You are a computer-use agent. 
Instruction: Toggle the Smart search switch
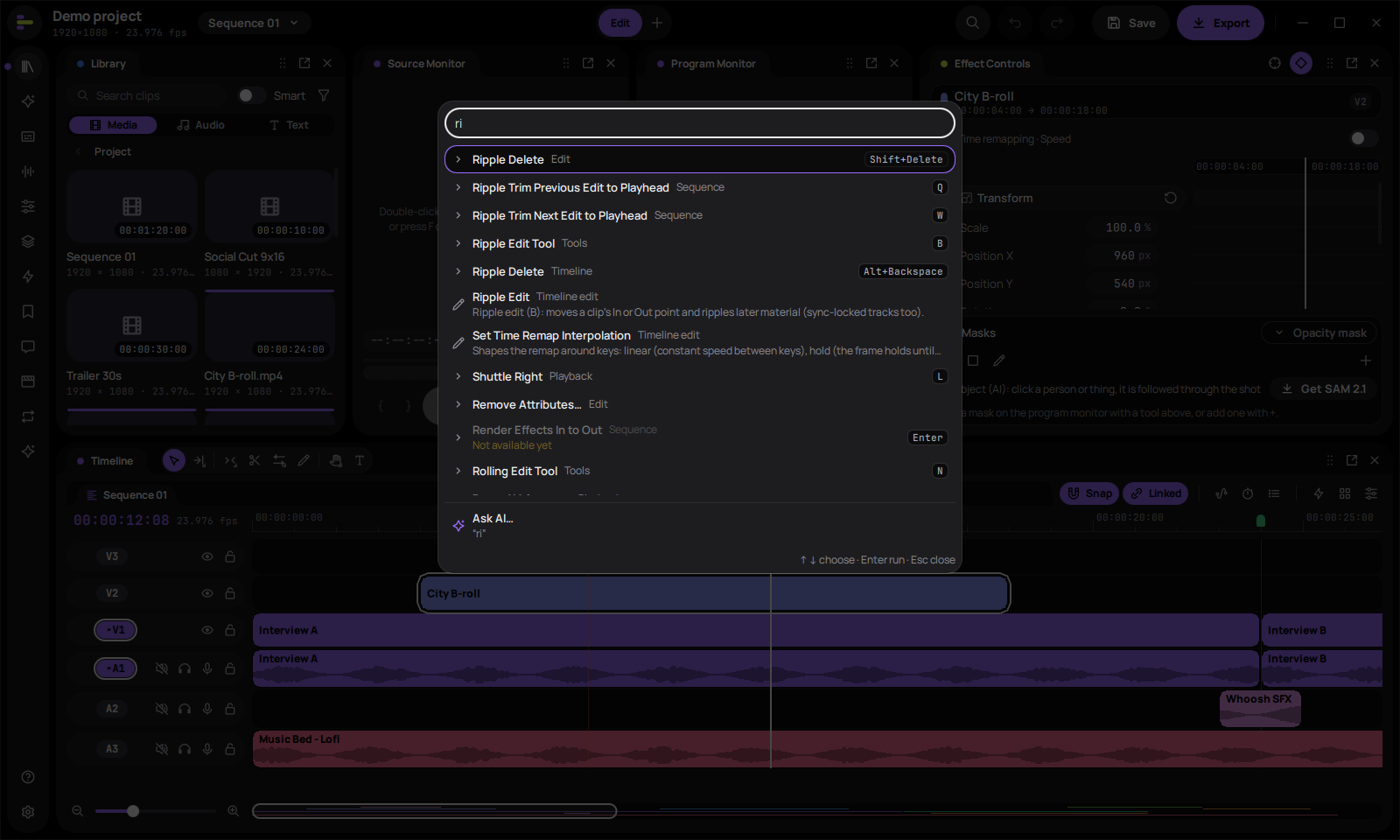[x=251, y=95]
